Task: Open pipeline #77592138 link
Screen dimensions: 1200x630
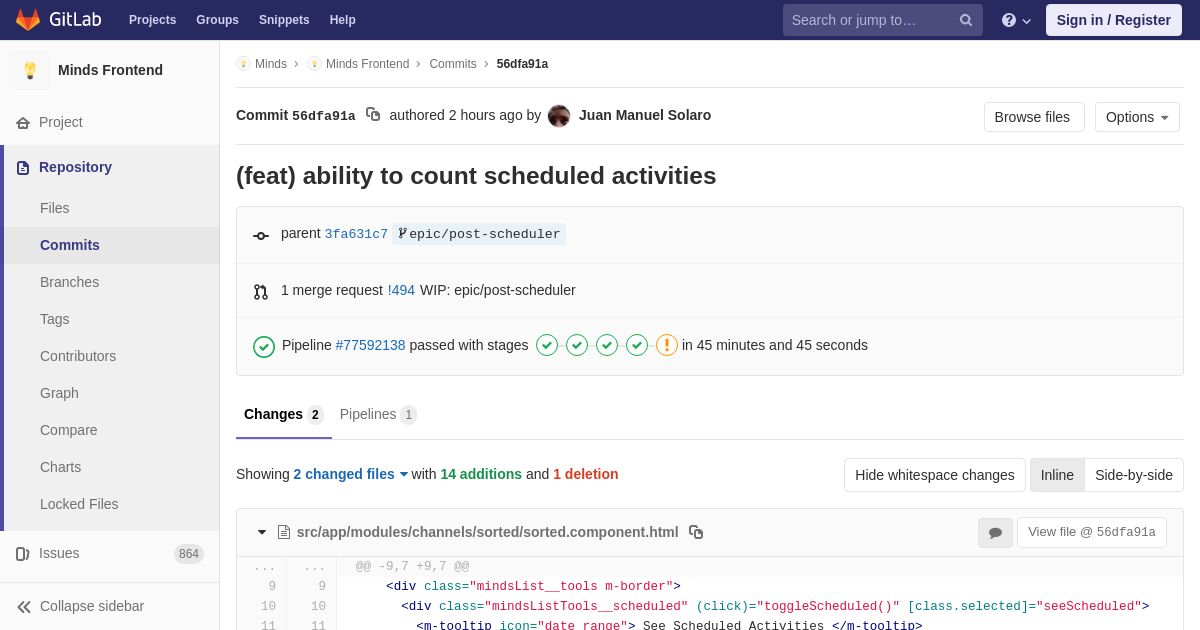Action: 370,345
